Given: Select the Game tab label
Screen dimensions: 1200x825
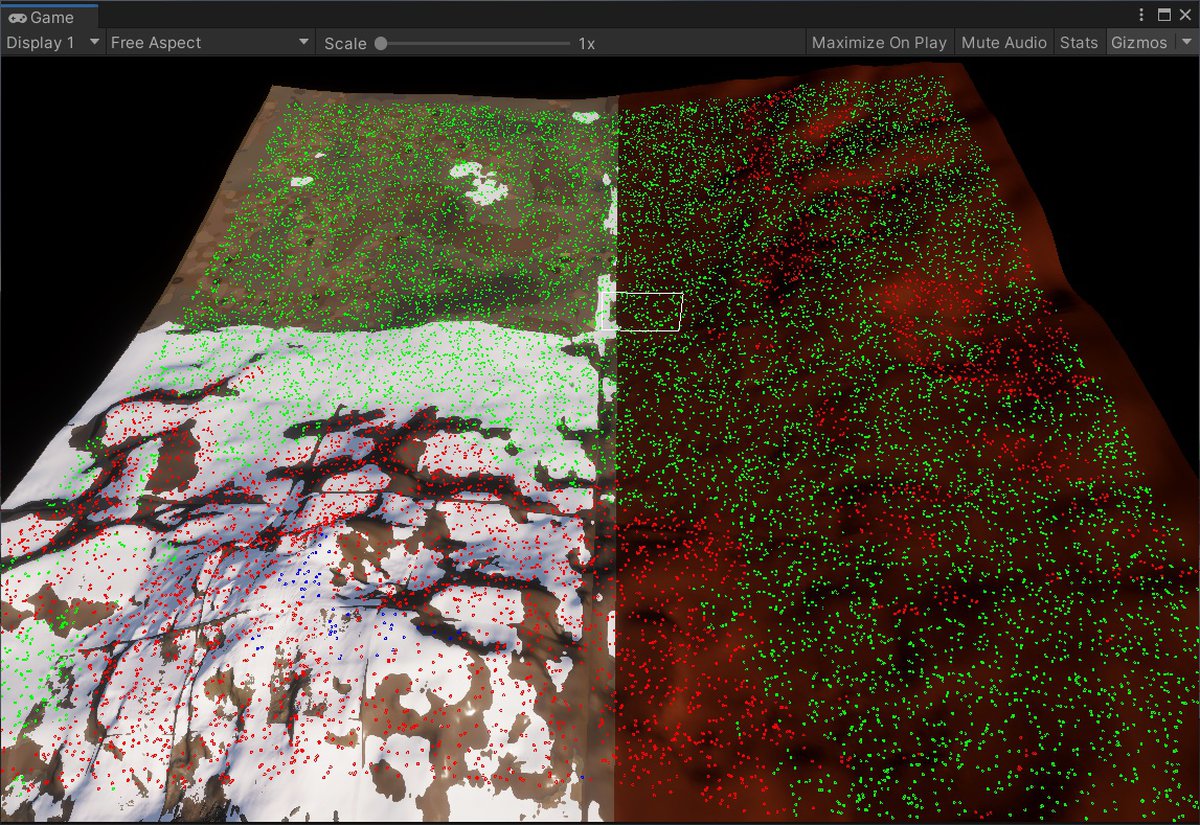Looking at the screenshot, I should [52, 17].
